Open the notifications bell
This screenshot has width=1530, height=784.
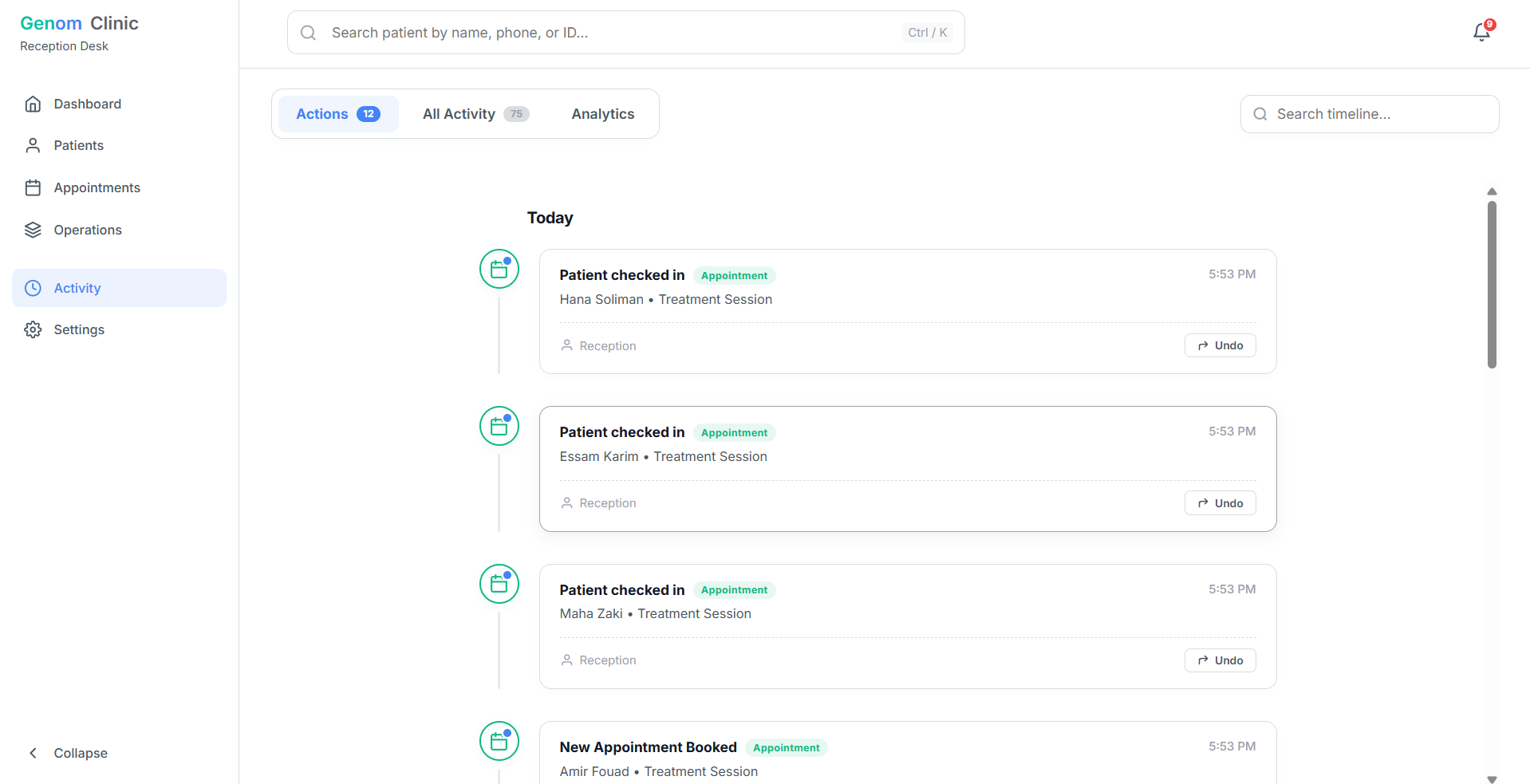click(1481, 32)
